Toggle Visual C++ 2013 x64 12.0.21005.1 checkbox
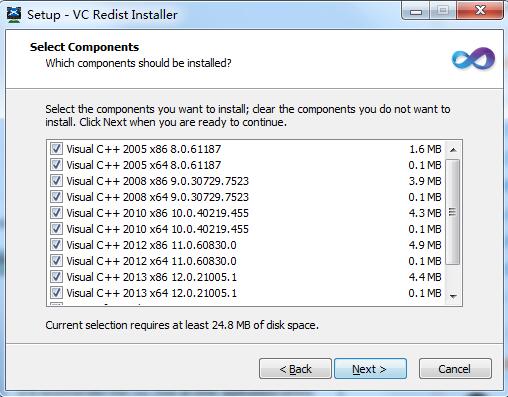The image size is (508, 397). point(56,292)
